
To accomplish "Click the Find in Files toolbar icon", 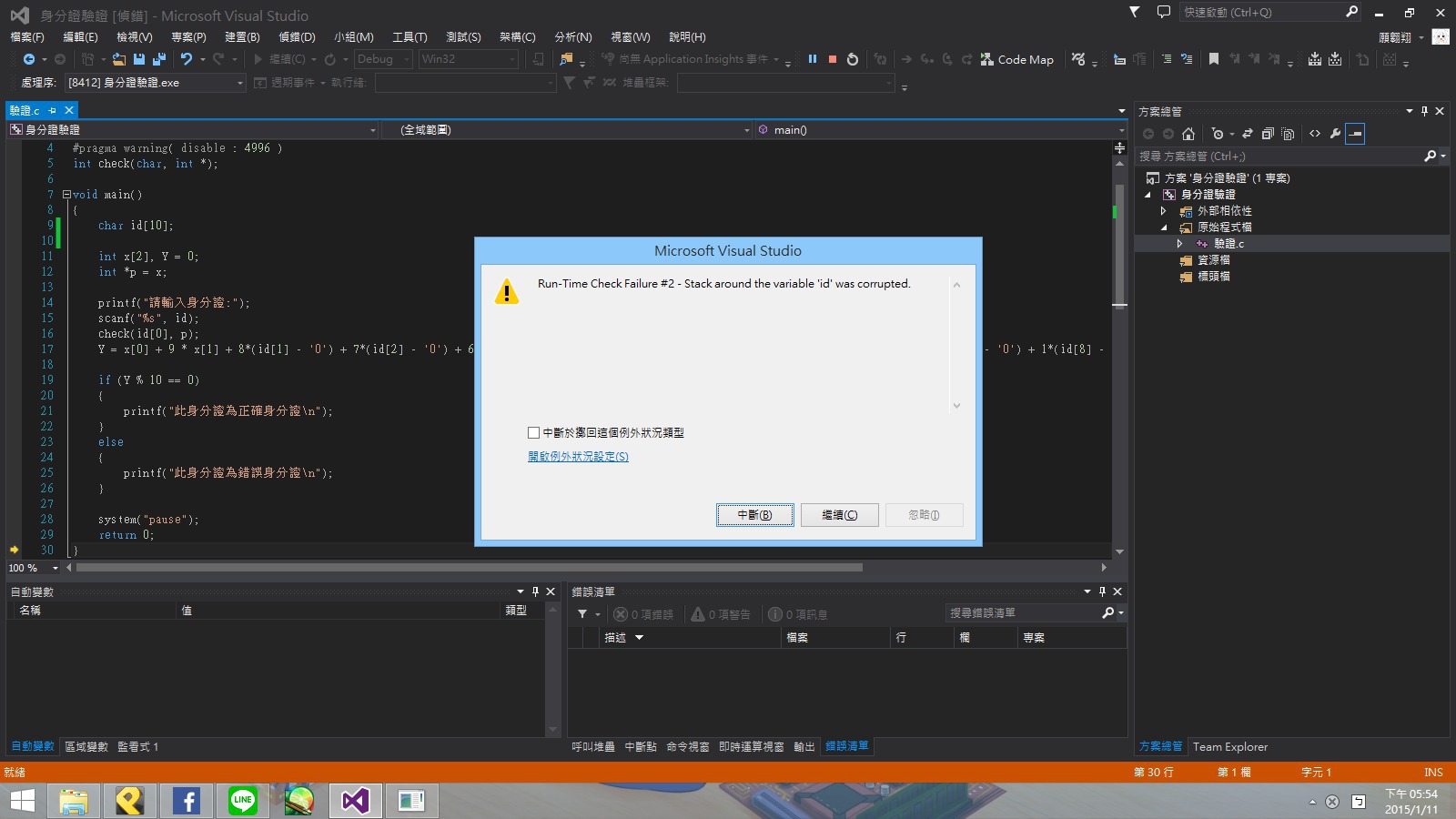I will pyautogui.click(x=566, y=59).
